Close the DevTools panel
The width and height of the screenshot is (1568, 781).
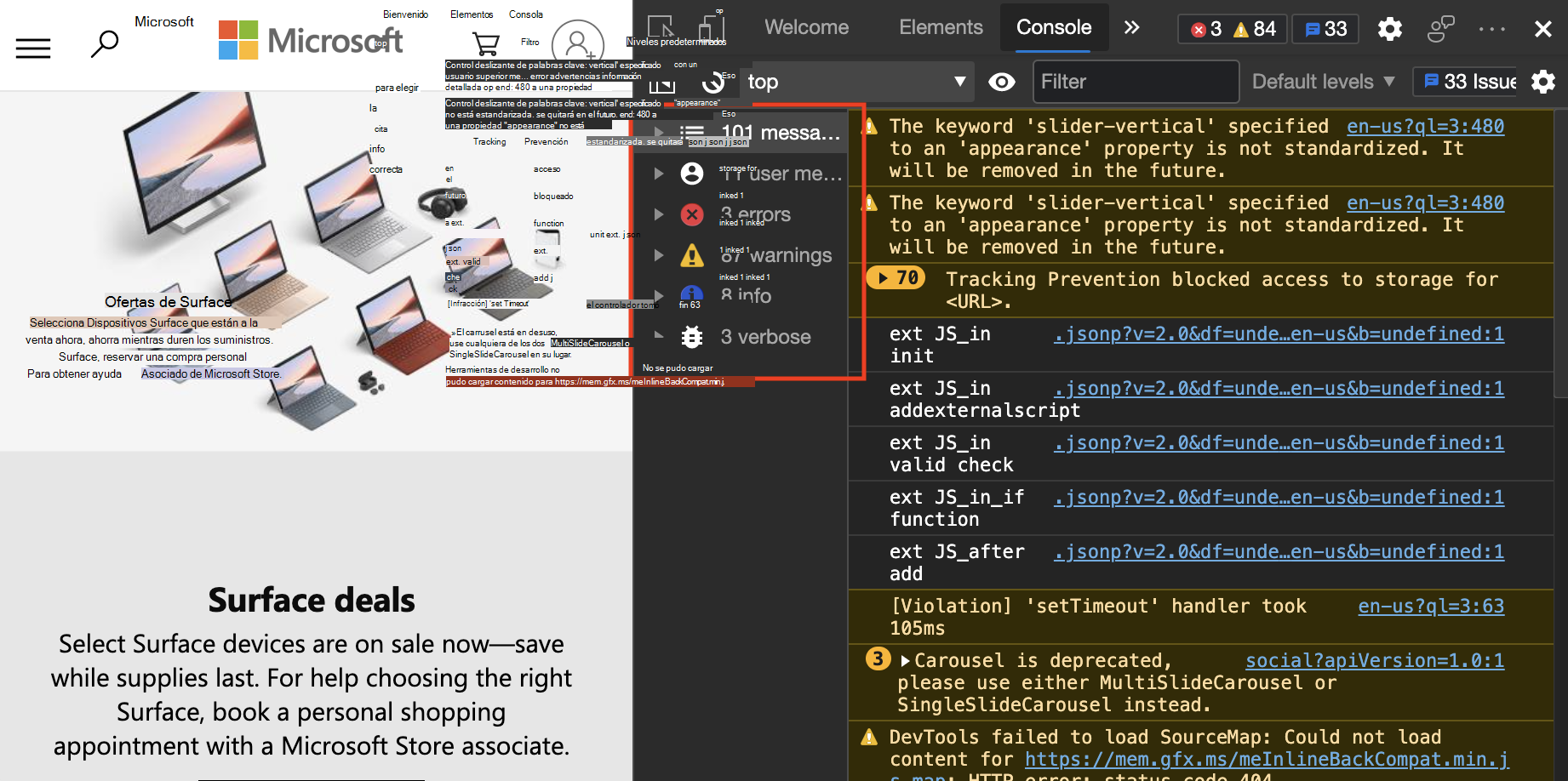coord(1542,29)
